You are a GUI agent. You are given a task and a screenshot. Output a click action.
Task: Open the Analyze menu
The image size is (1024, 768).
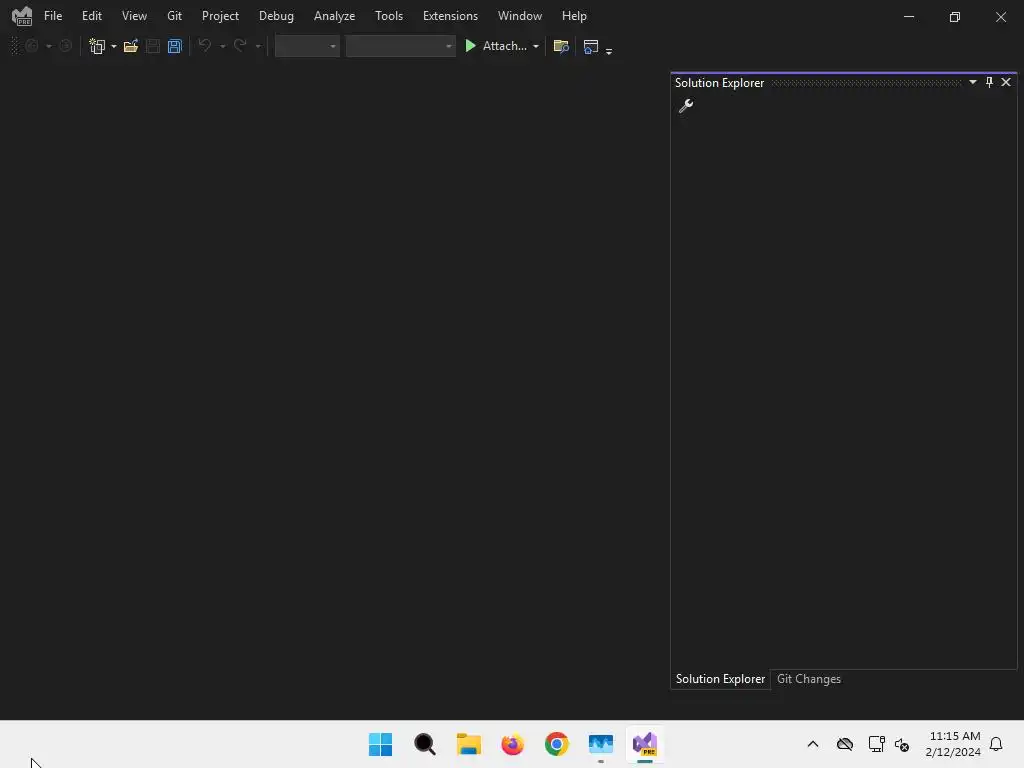(x=334, y=16)
